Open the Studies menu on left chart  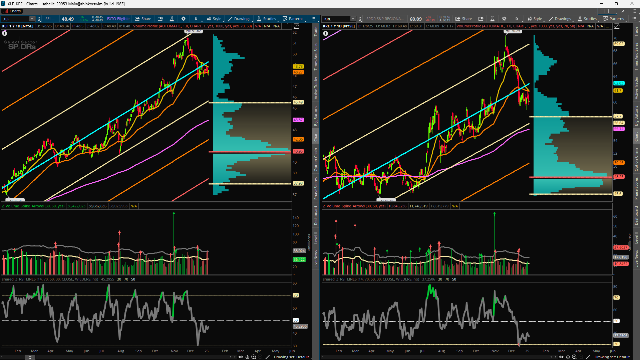(267, 19)
